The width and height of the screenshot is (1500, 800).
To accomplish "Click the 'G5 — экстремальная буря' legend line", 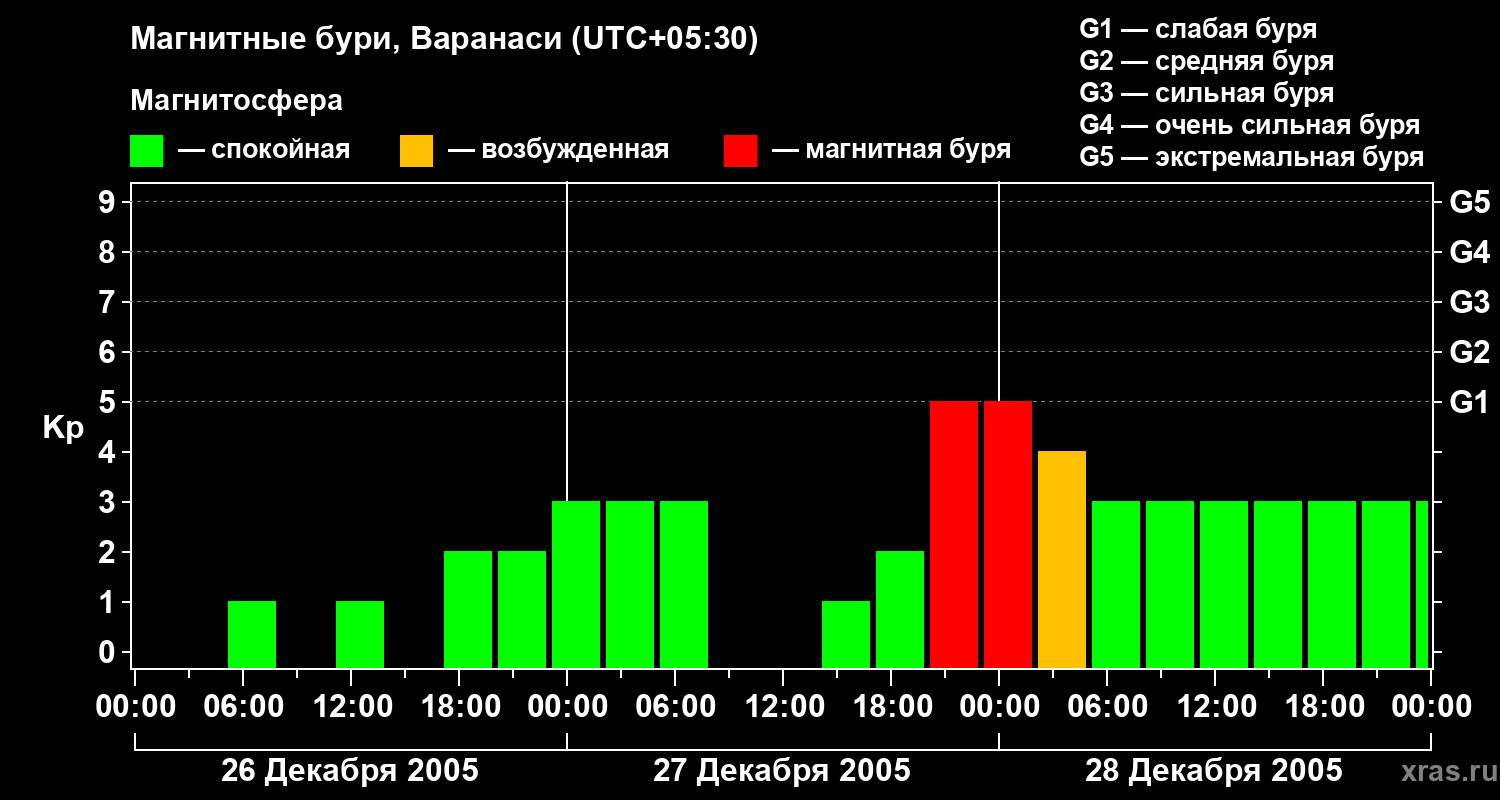I will [x=1251, y=157].
